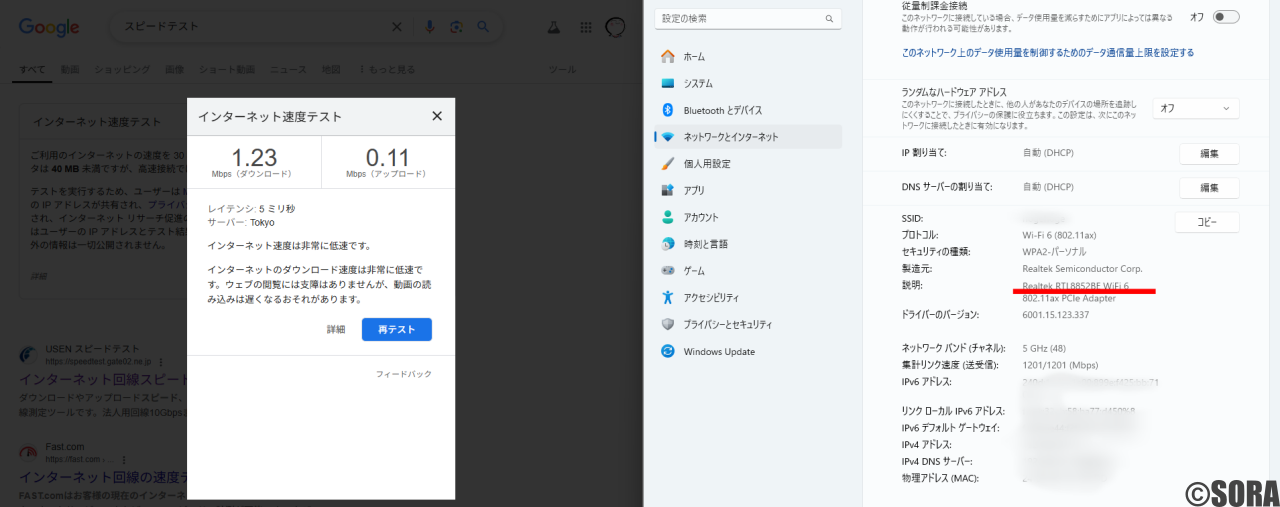The image size is (1280, 507).
Task: Click the USEN スピードテスト favicon
Action: (28, 355)
